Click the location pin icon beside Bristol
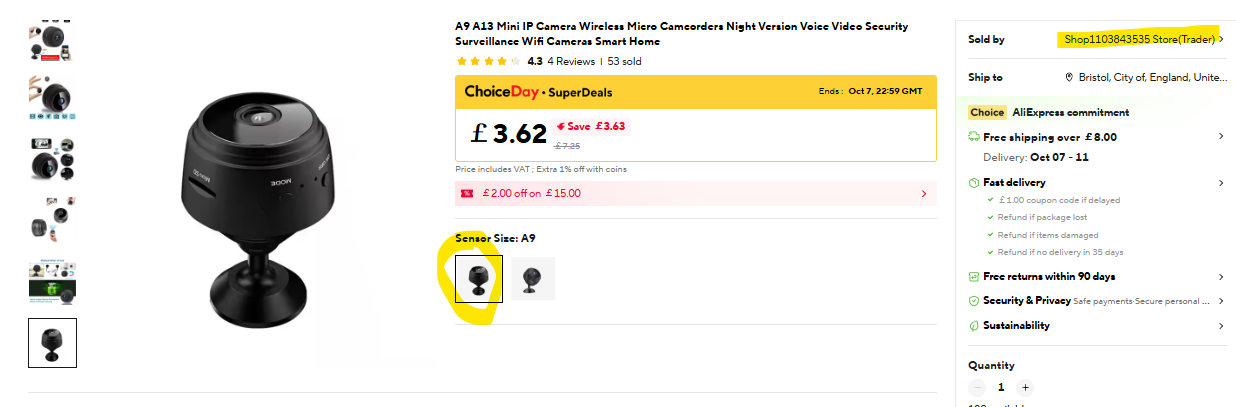Screen dimensions: 1236x407 pos(1069,77)
